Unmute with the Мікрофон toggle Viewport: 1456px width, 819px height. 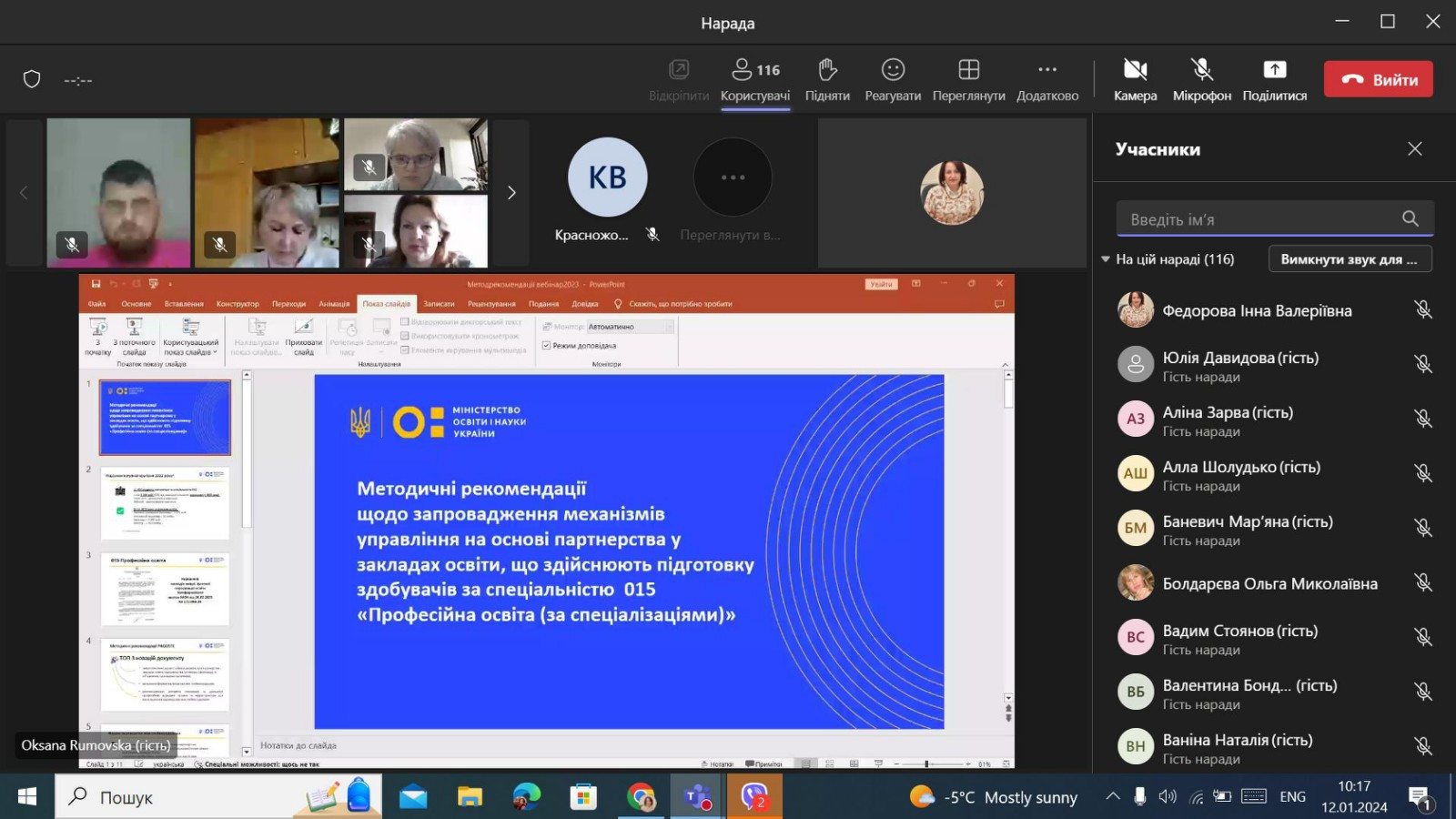pyautogui.click(x=1201, y=70)
